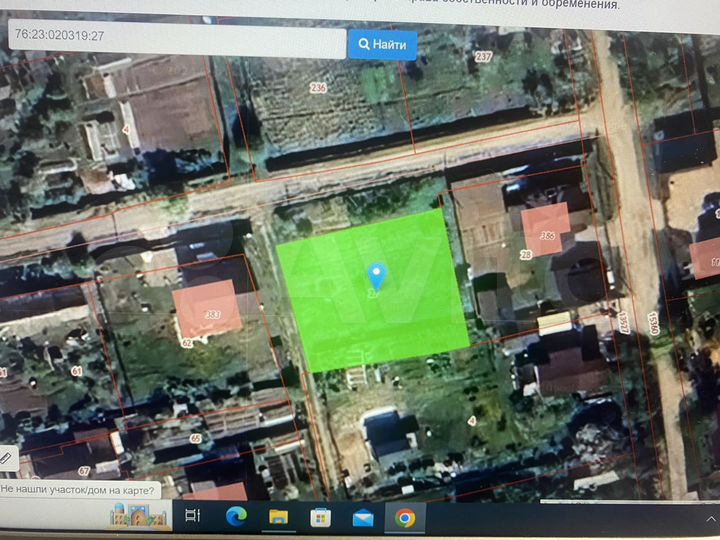Viewport: 720px width, 540px height.
Task: Switch to Chrome in the taskbar
Action: click(x=405, y=518)
